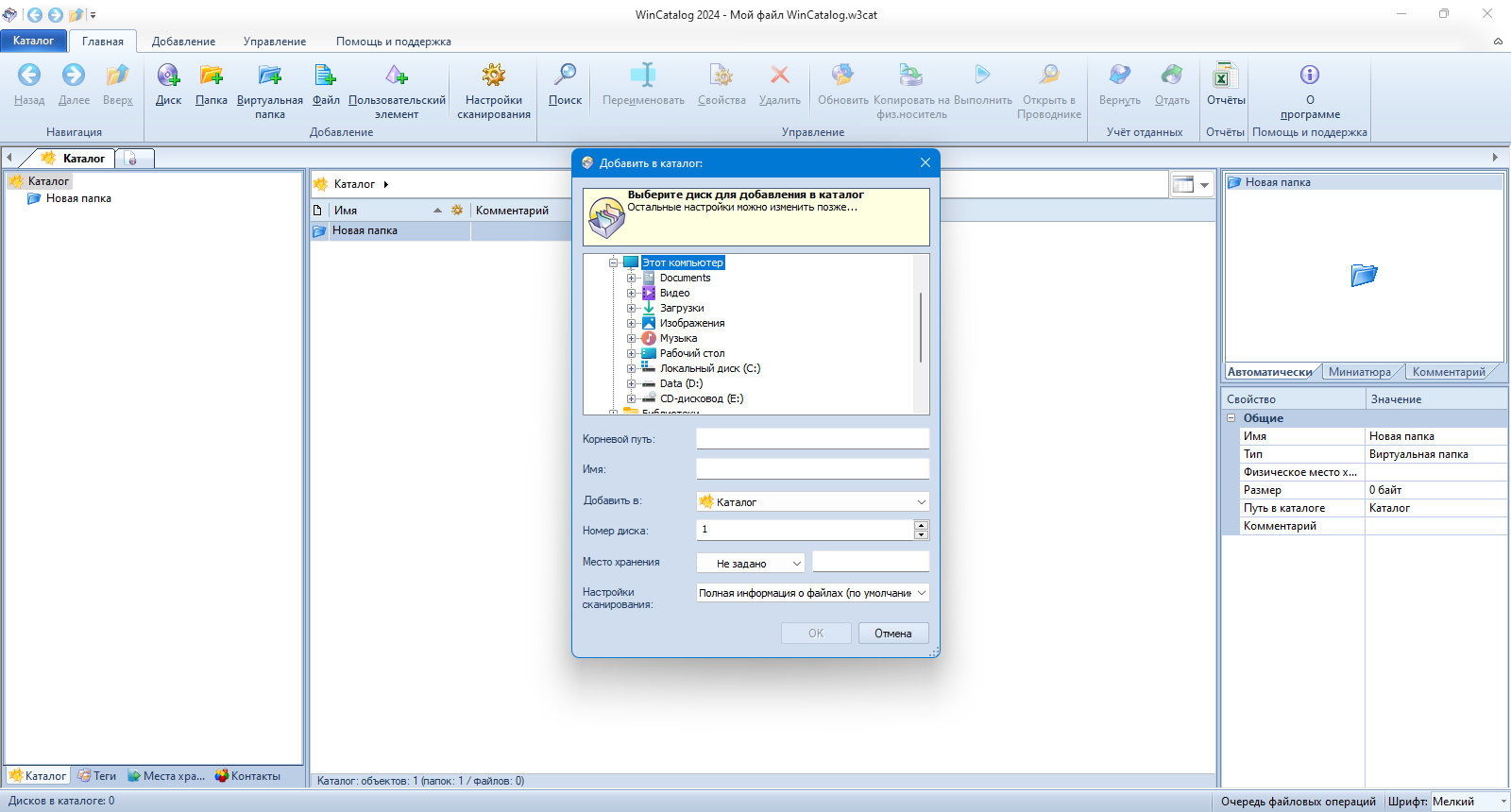
Task: Click the О программе info icon
Action: coord(1310,76)
